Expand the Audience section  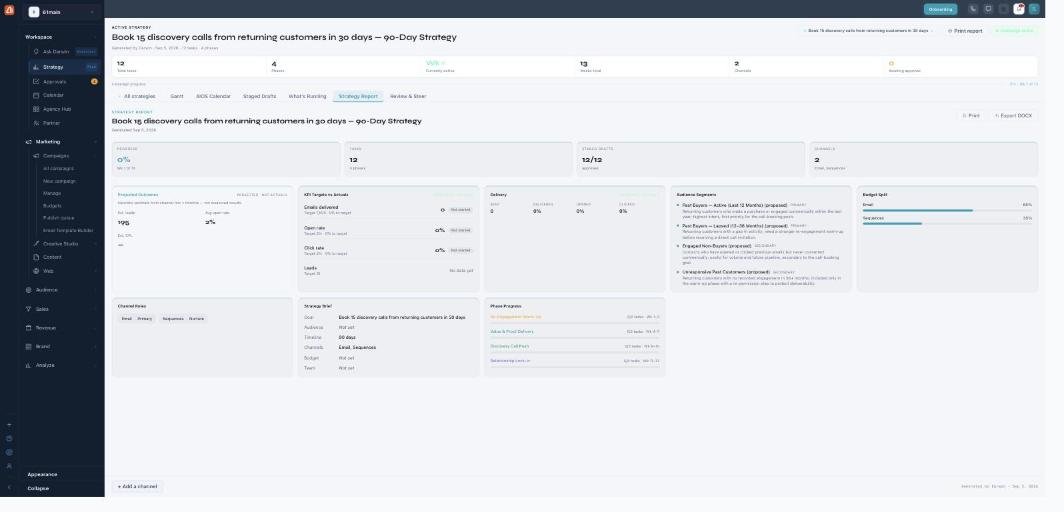61,290
